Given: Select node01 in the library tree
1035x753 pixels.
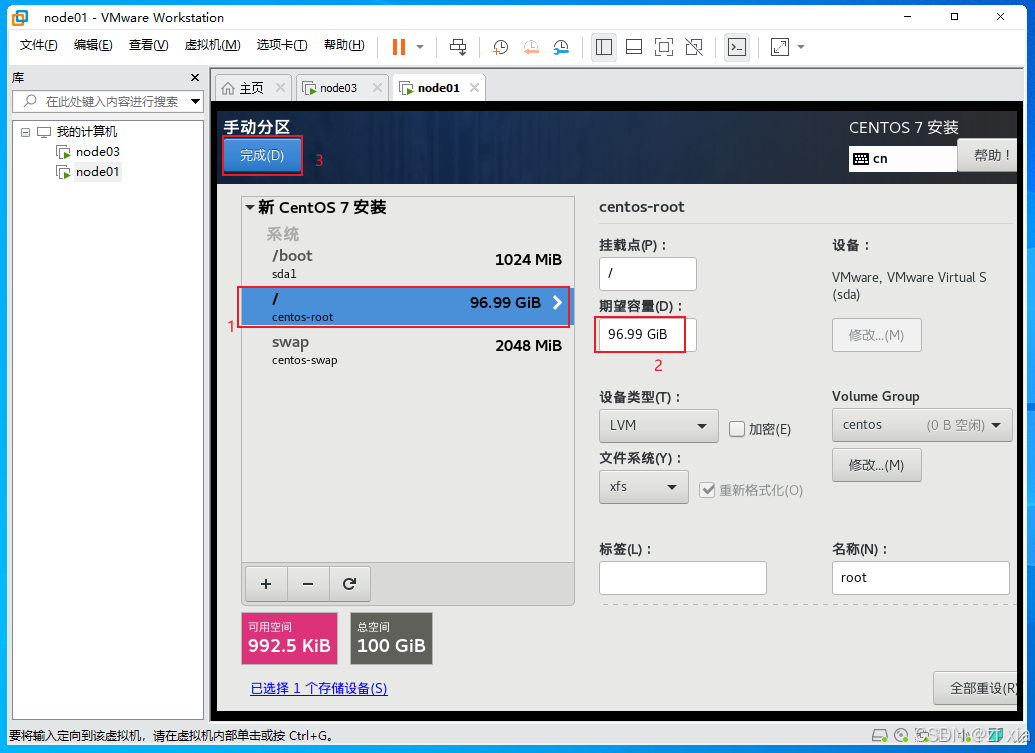Looking at the screenshot, I should pyautogui.click(x=88, y=172).
